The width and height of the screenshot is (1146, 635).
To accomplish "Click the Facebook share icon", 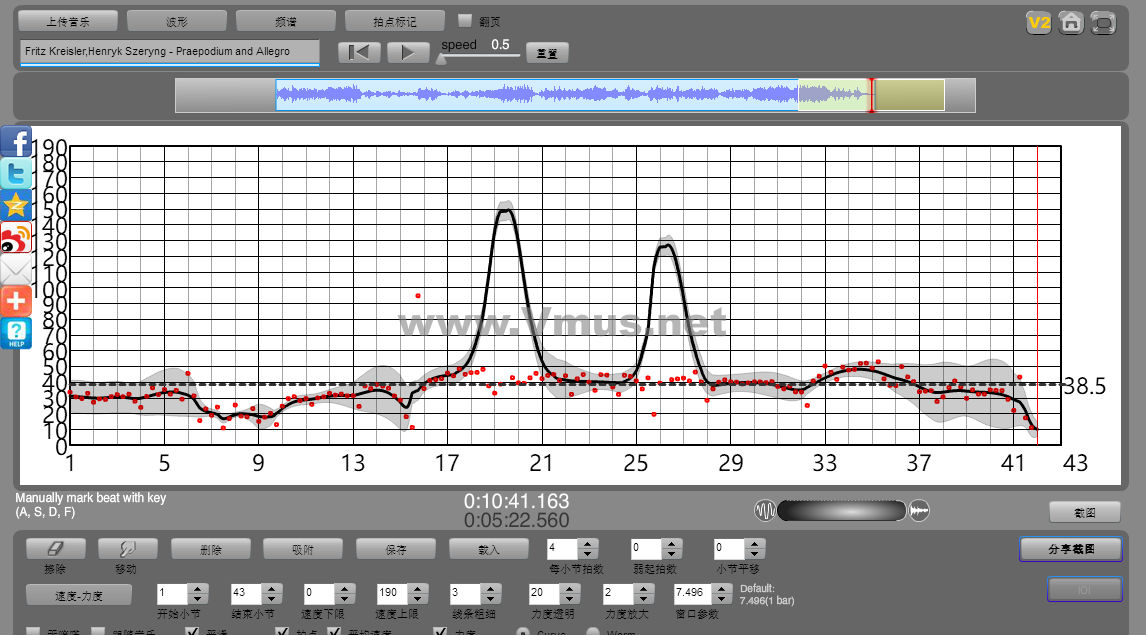I will pos(16,142).
